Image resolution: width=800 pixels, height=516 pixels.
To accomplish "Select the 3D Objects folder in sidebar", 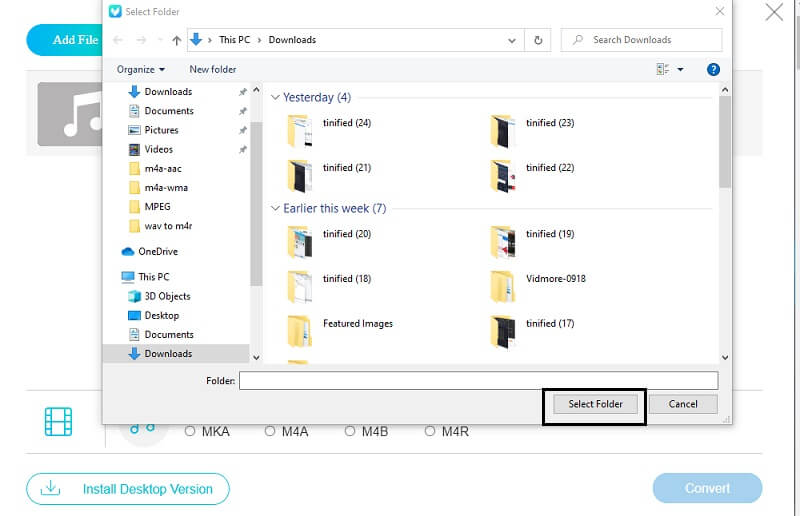I will 167,296.
